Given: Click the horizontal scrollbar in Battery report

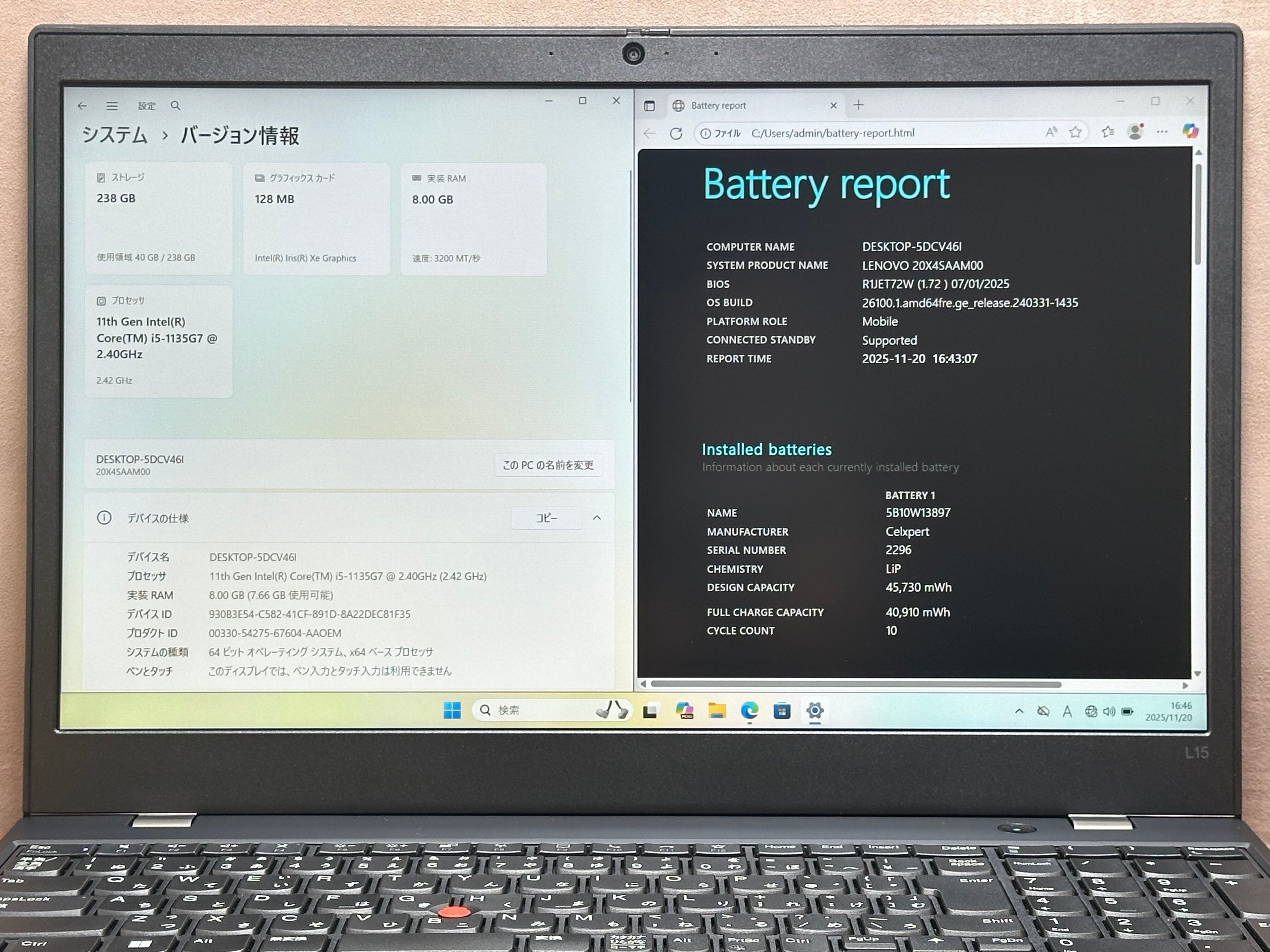Looking at the screenshot, I should 855,685.
